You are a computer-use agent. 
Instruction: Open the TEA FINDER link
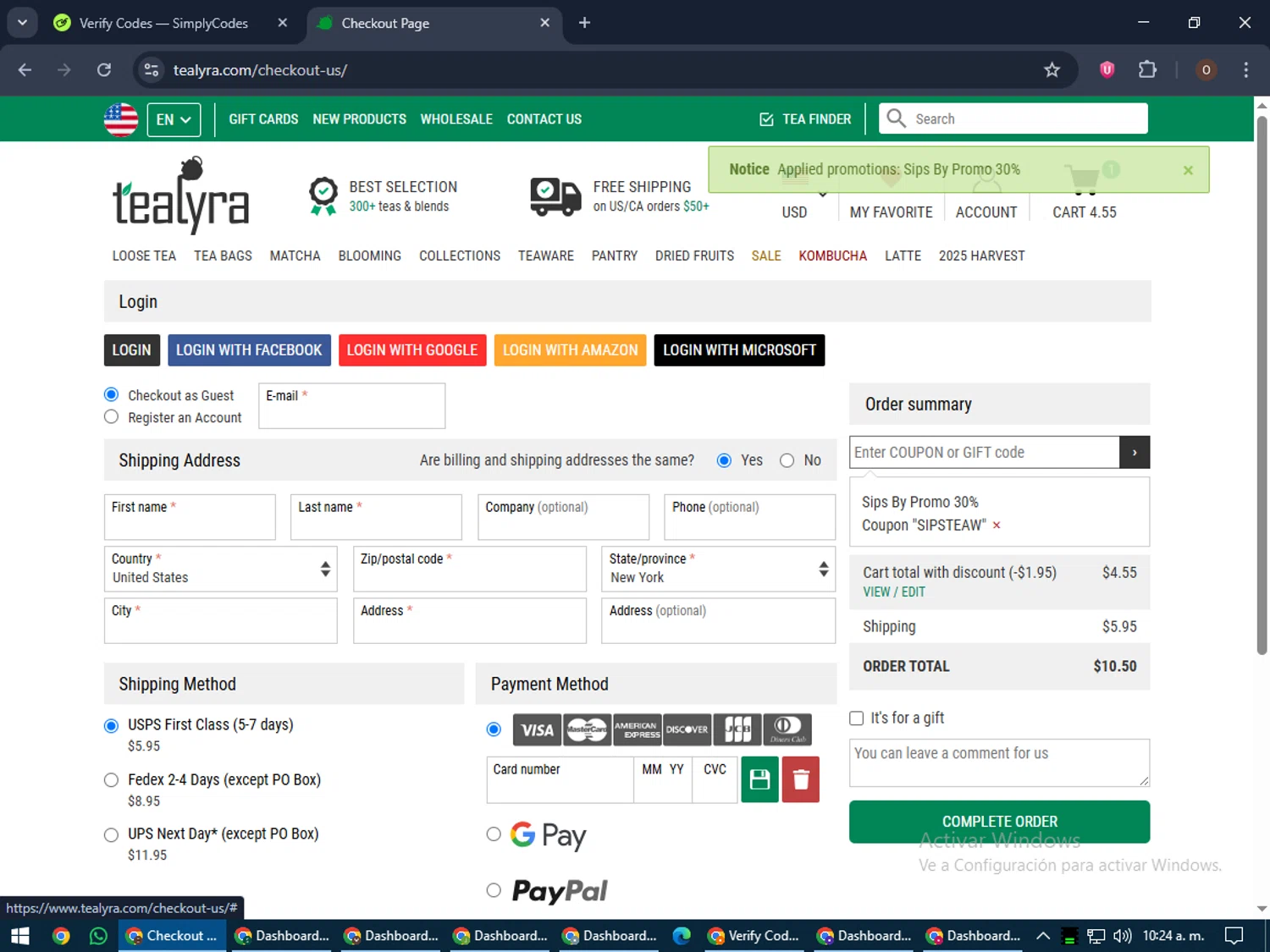(x=805, y=119)
